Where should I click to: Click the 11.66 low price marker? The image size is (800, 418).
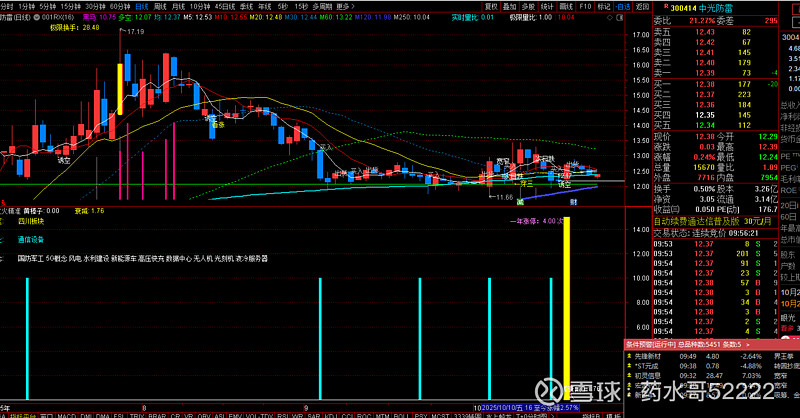pos(504,197)
